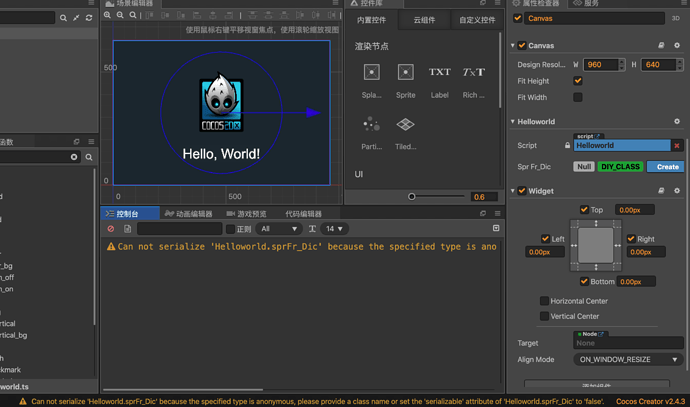Image resolution: width=690 pixels, height=407 pixels.
Task: Zoom in the scene editor view
Action: [108, 16]
